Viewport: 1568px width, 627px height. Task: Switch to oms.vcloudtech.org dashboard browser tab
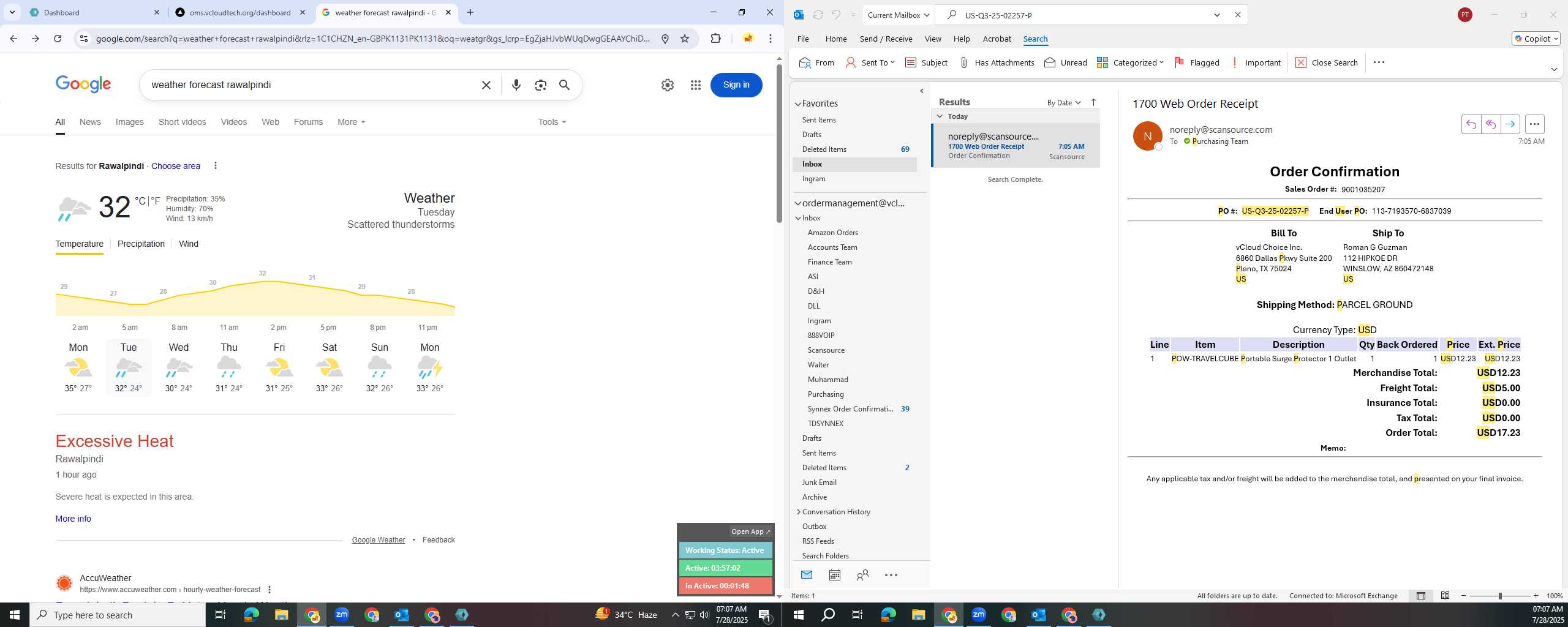(240, 12)
